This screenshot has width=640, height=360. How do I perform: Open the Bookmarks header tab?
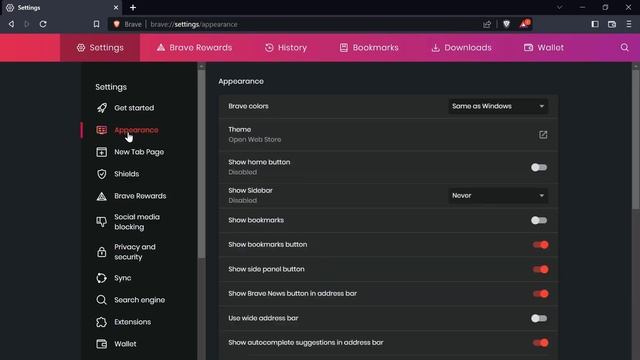tap(369, 48)
